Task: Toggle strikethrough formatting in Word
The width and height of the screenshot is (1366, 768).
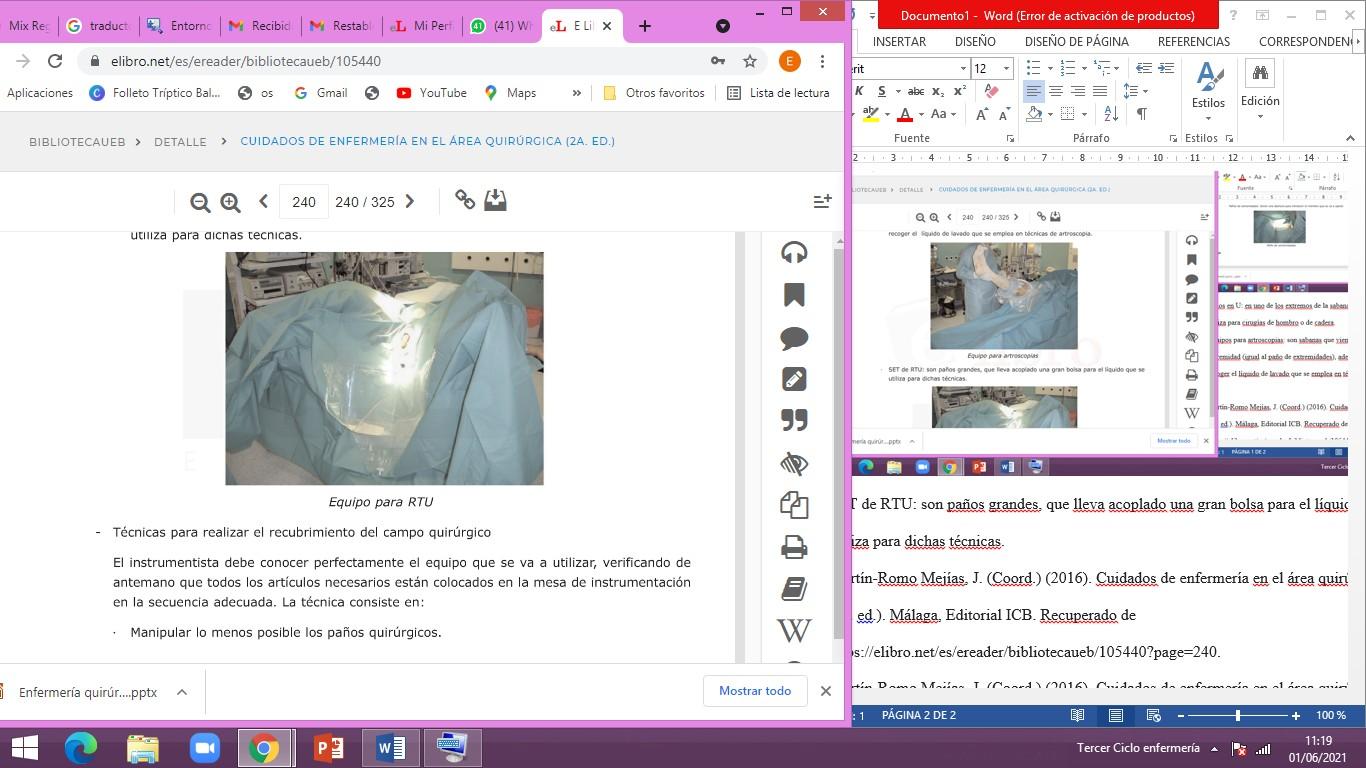Action: pos(915,91)
